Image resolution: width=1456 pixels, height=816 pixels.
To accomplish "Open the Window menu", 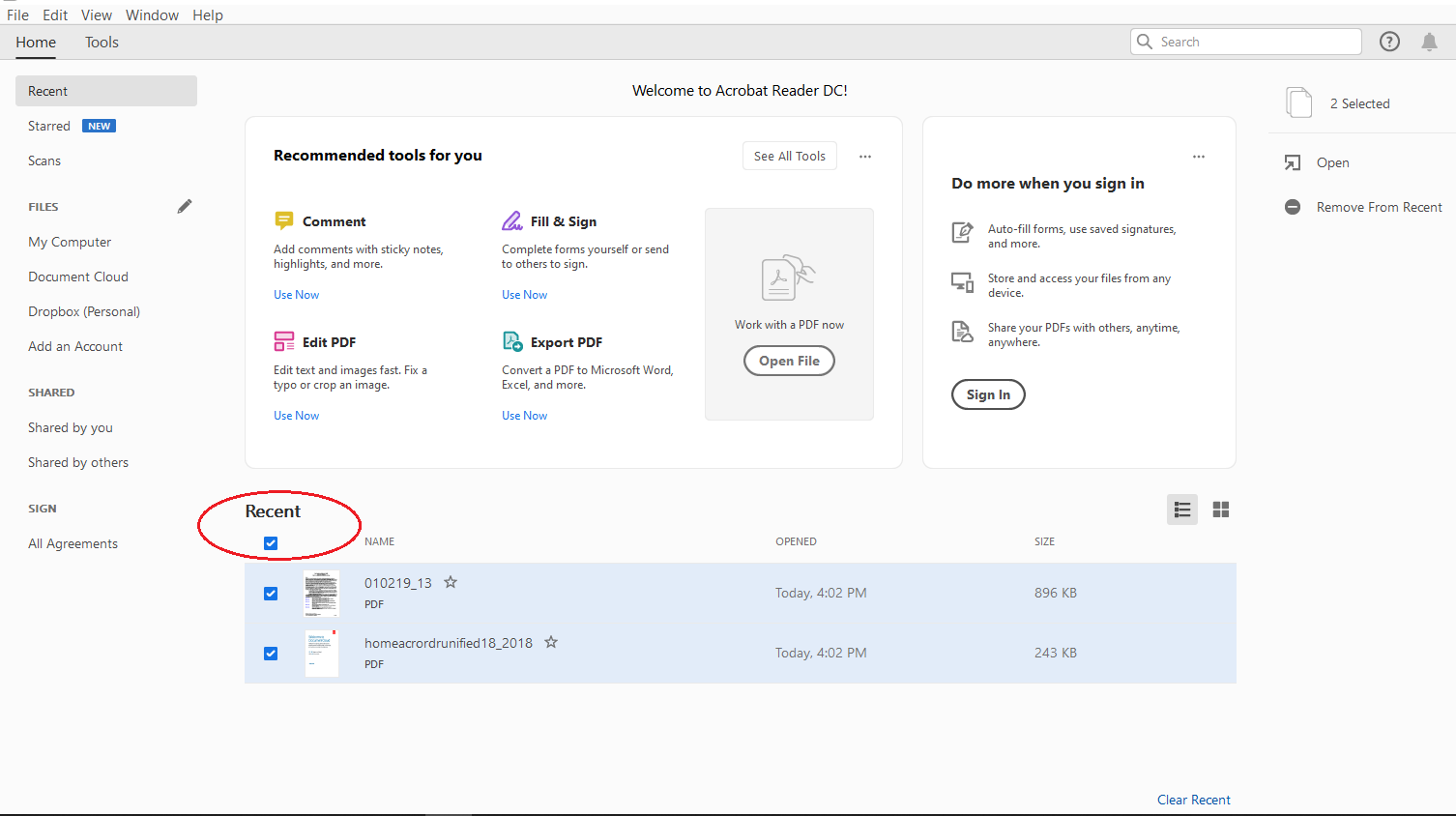I will [x=152, y=15].
